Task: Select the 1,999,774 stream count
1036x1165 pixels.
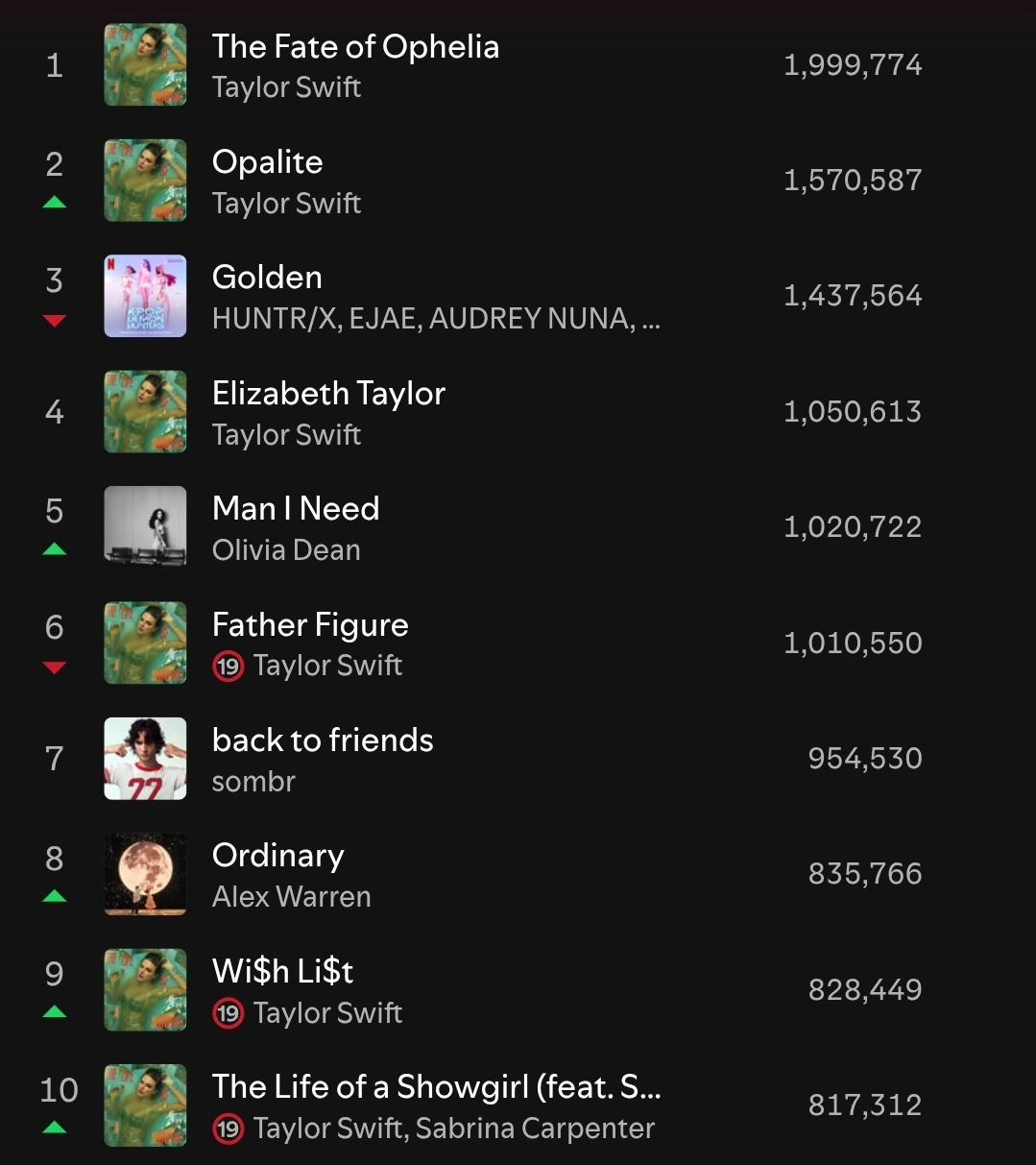Action: (x=853, y=65)
